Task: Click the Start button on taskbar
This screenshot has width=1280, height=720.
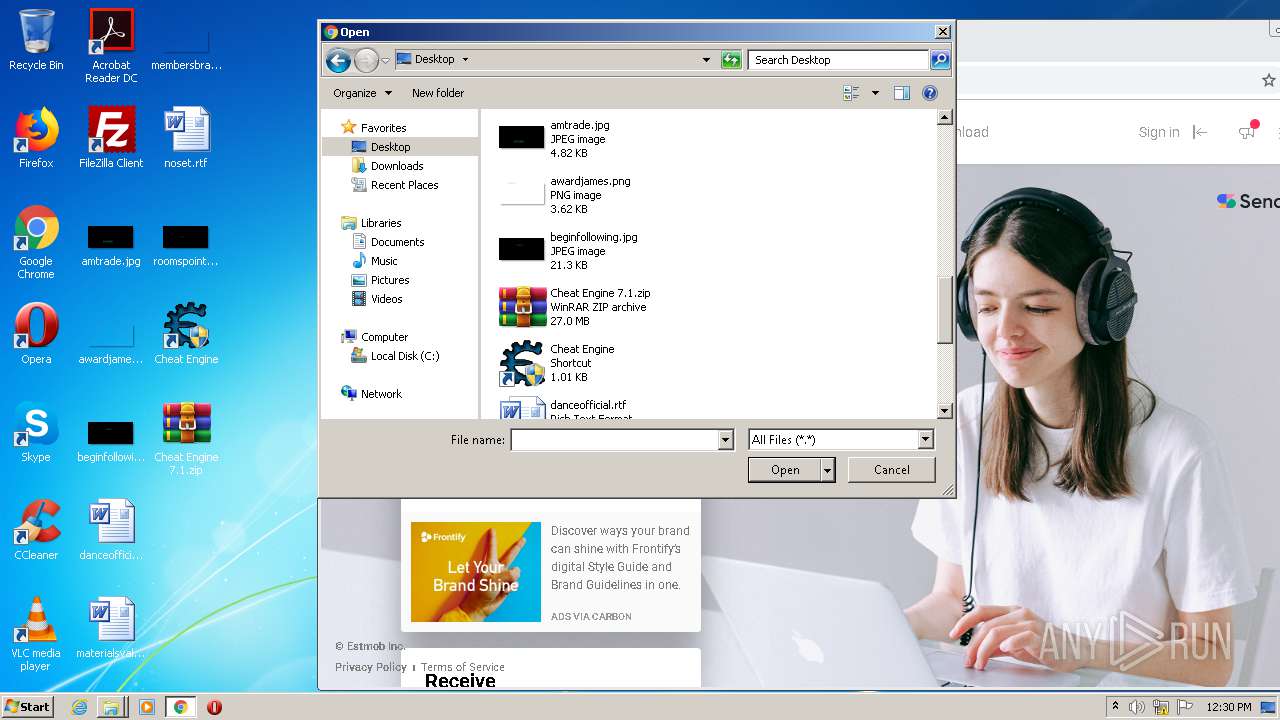Action: [x=28, y=707]
